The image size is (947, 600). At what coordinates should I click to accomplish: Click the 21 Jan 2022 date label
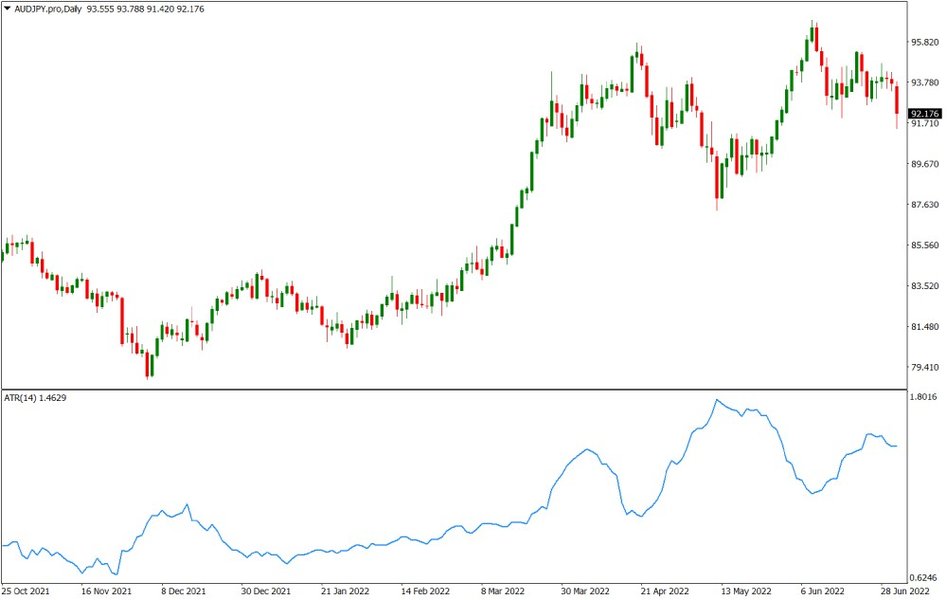point(345,590)
